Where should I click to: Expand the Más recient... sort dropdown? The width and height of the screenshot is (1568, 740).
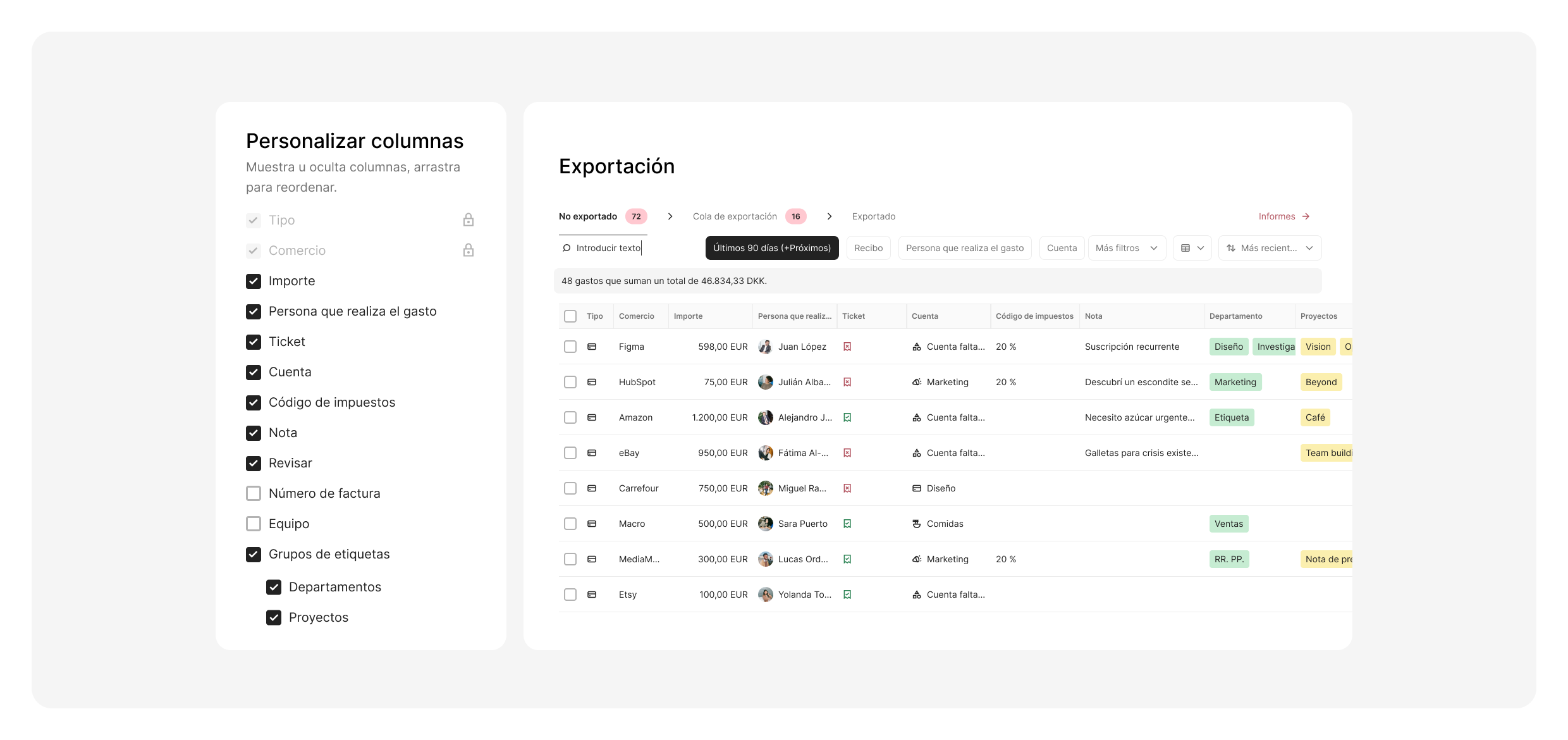coord(1270,248)
